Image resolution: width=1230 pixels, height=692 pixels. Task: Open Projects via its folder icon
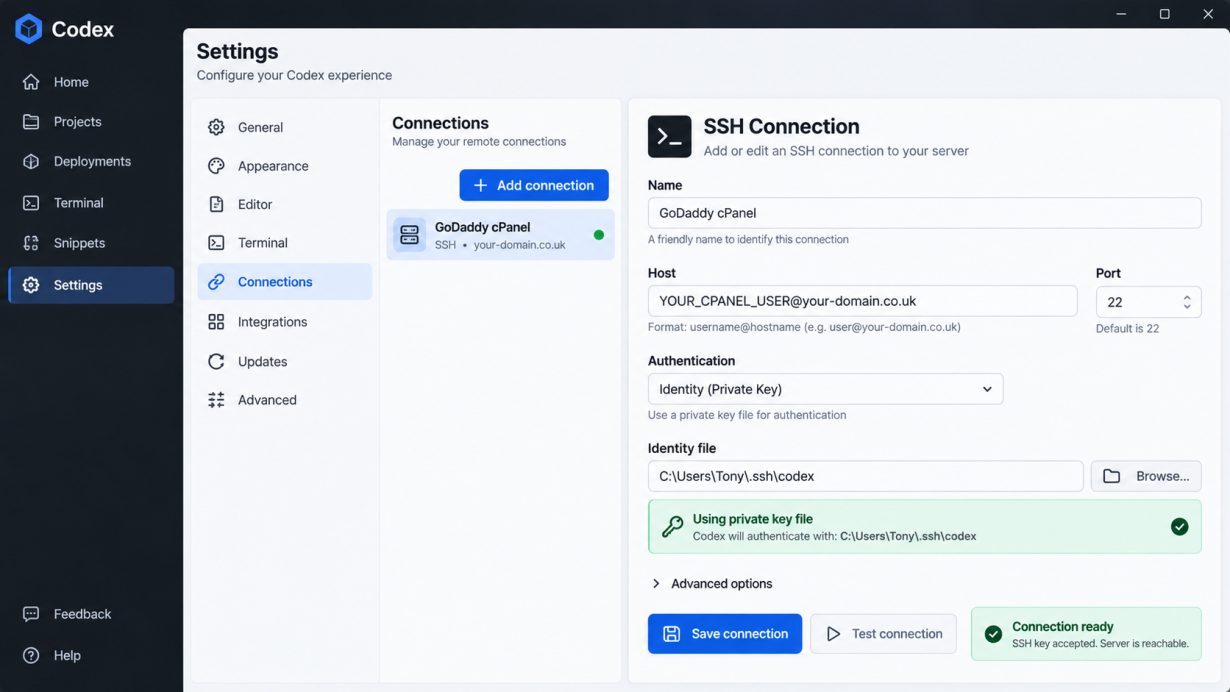tap(31, 122)
